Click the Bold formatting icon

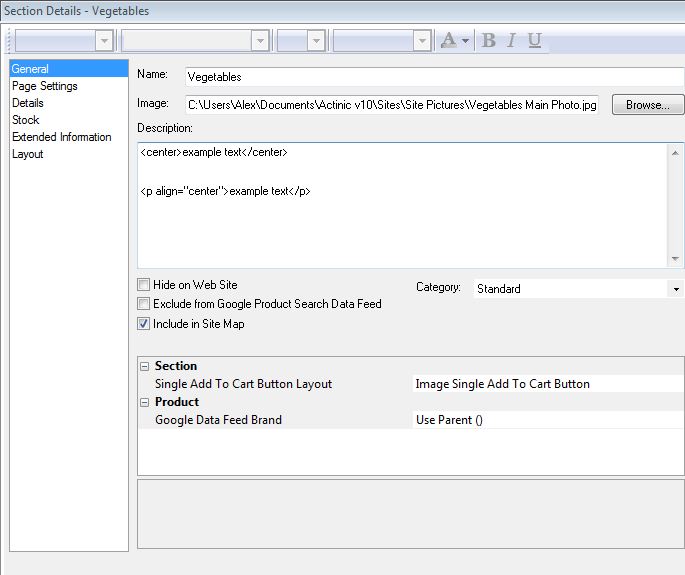pyautogui.click(x=489, y=40)
